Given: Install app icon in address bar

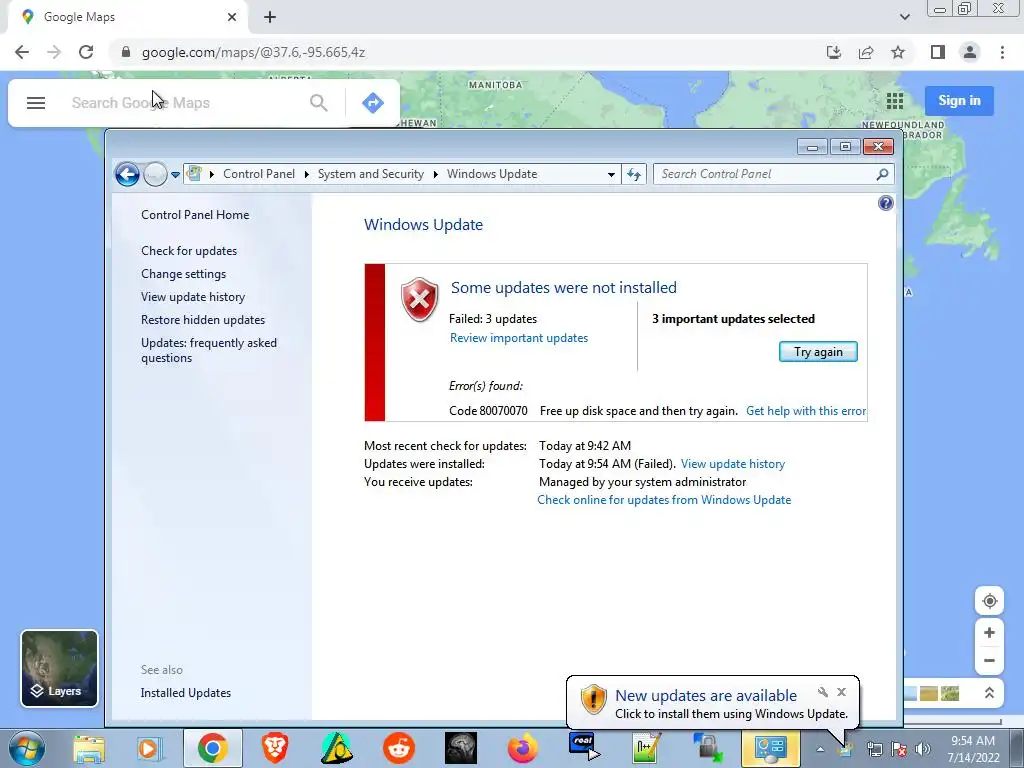Looking at the screenshot, I should point(834,52).
